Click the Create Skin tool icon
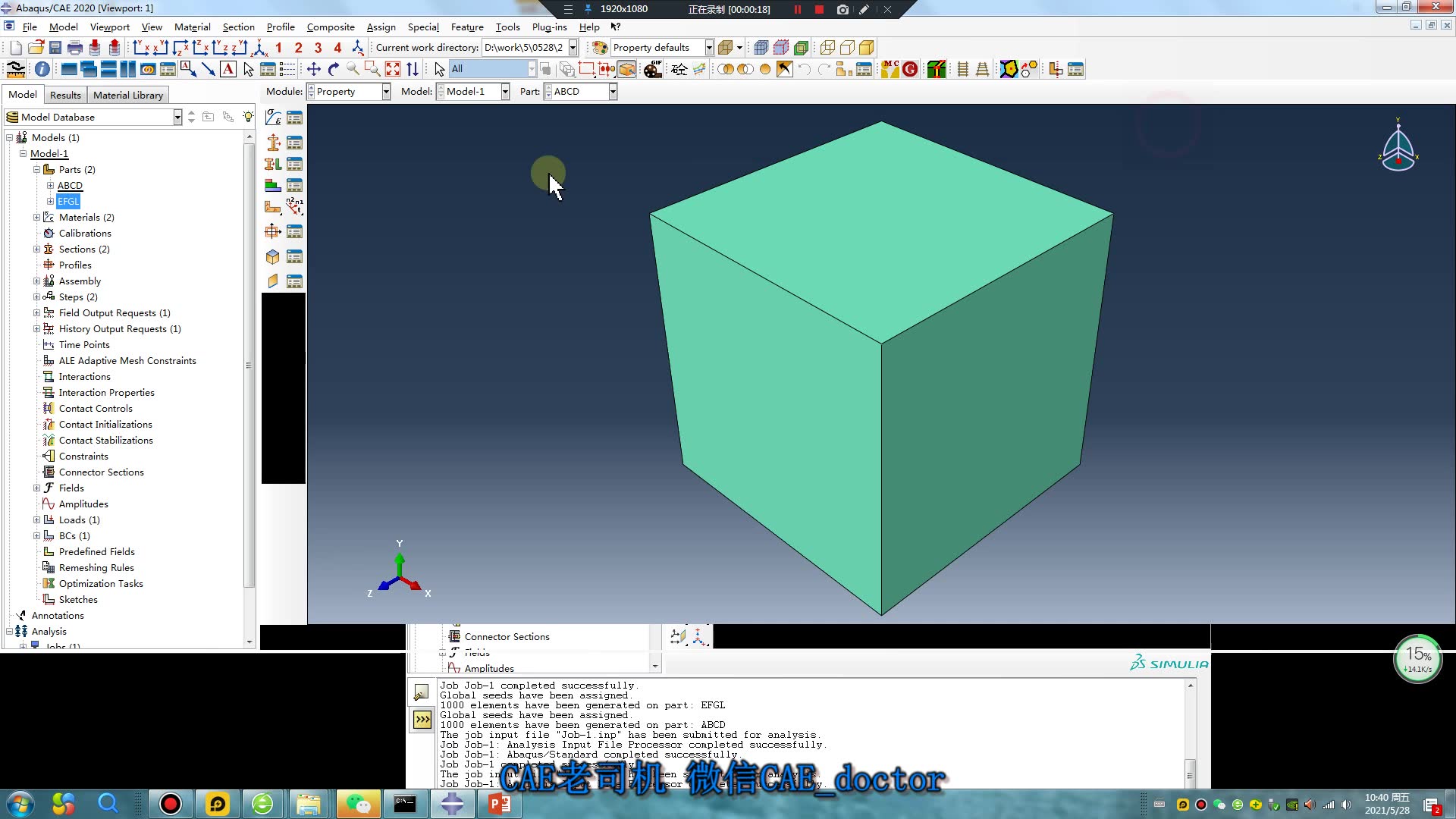 pyautogui.click(x=273, y=256)
